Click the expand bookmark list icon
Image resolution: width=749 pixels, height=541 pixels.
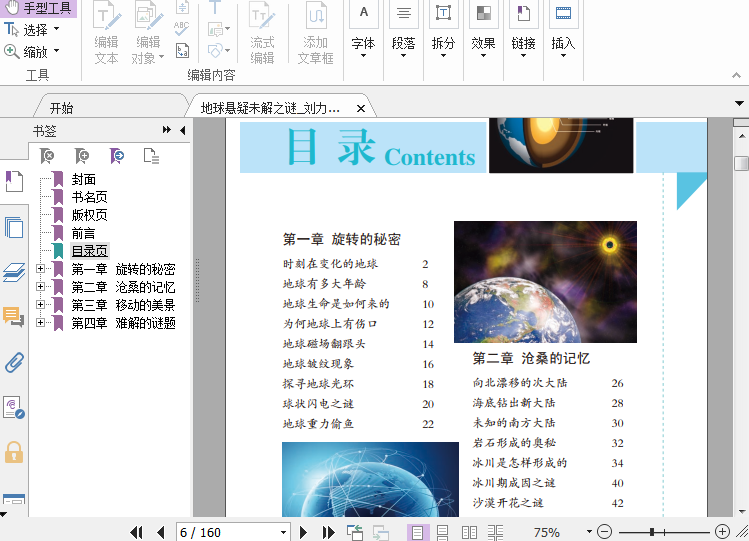pos(151,156)
